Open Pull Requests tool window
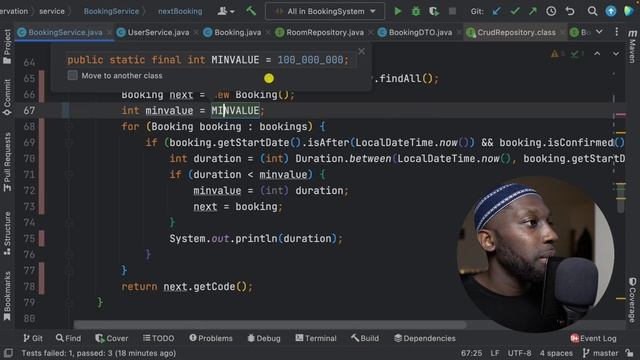 pyautogui.click(x=7, y=162)
